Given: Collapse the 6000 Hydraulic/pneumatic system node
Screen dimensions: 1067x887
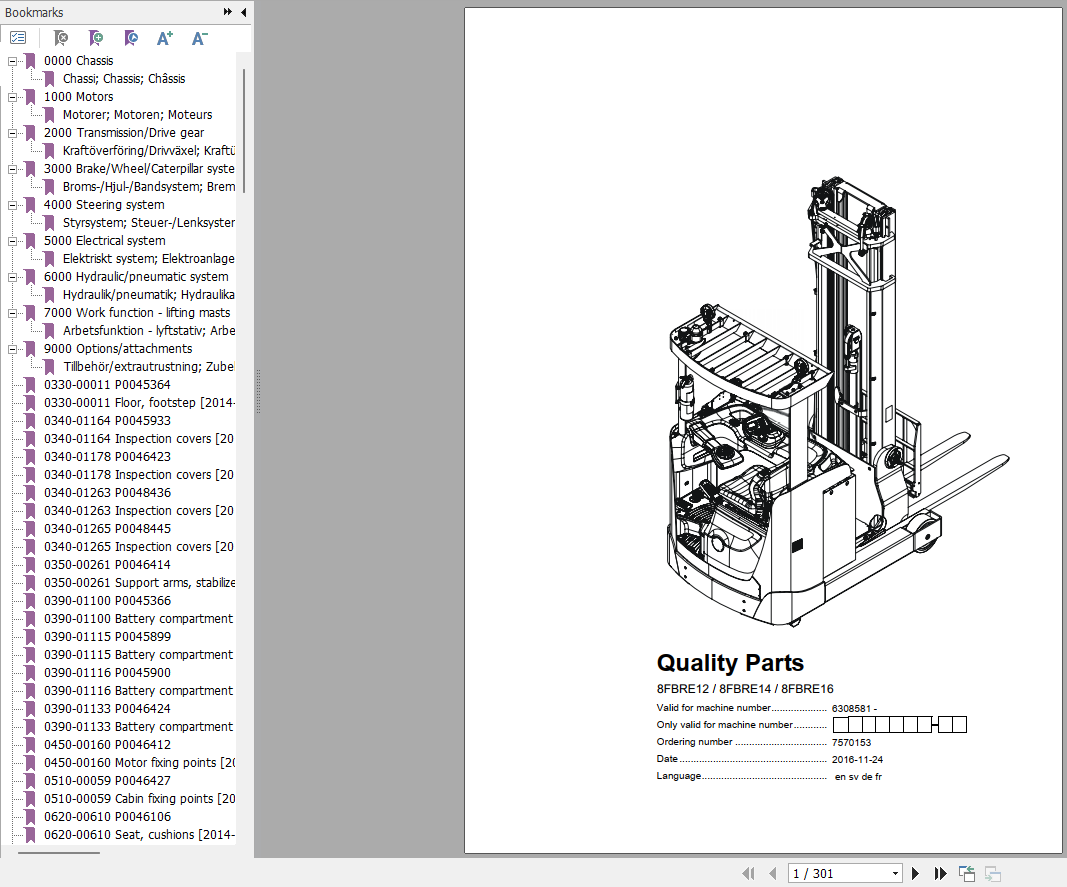Looking at the screenshot, I should [x=12, y=277].
